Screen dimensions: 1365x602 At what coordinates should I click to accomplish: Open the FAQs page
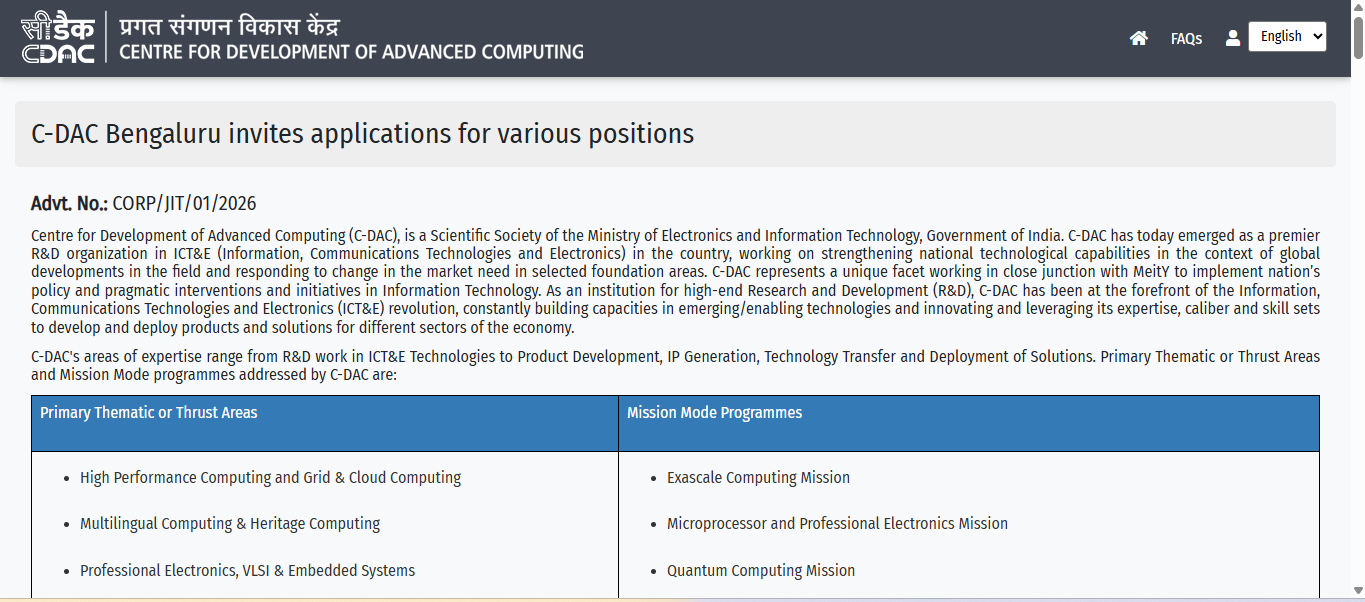tap(1186, 38)
